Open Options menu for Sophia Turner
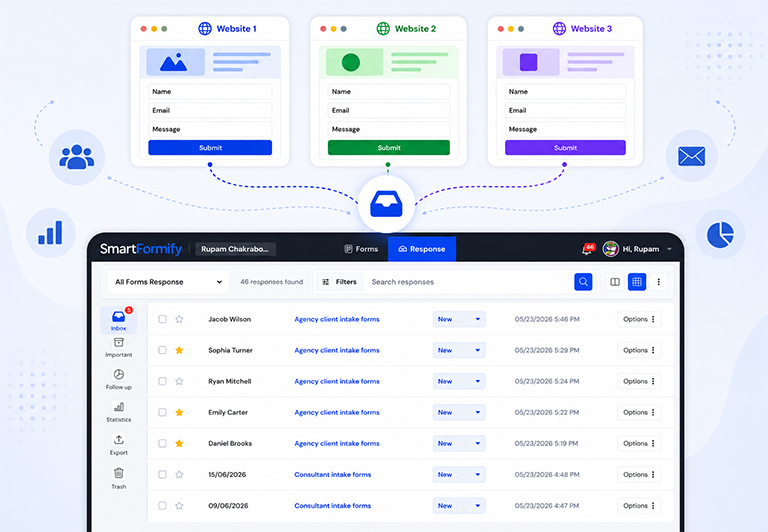Viewport: 768px width, 532px height. (x=639, y=350)
